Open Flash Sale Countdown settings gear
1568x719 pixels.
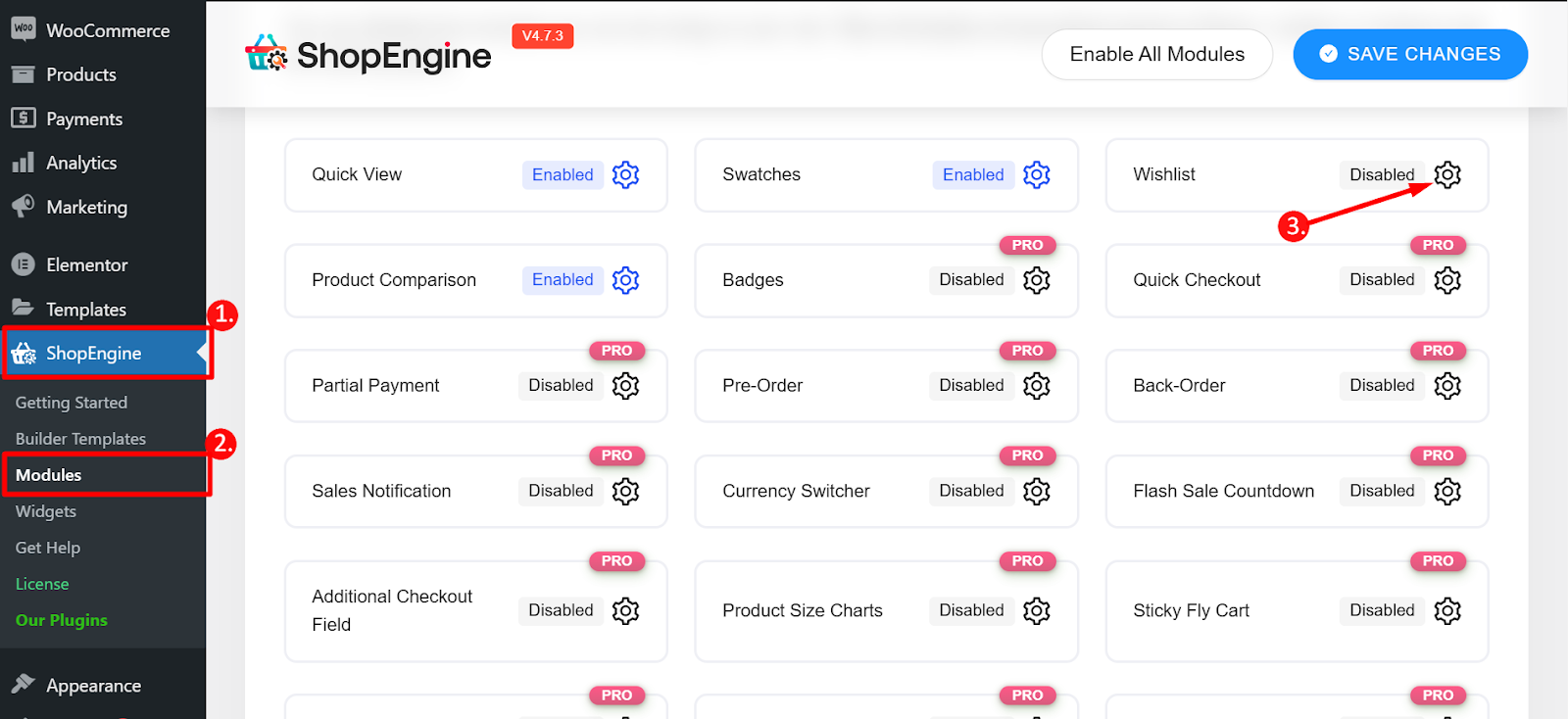(1447, 491)
